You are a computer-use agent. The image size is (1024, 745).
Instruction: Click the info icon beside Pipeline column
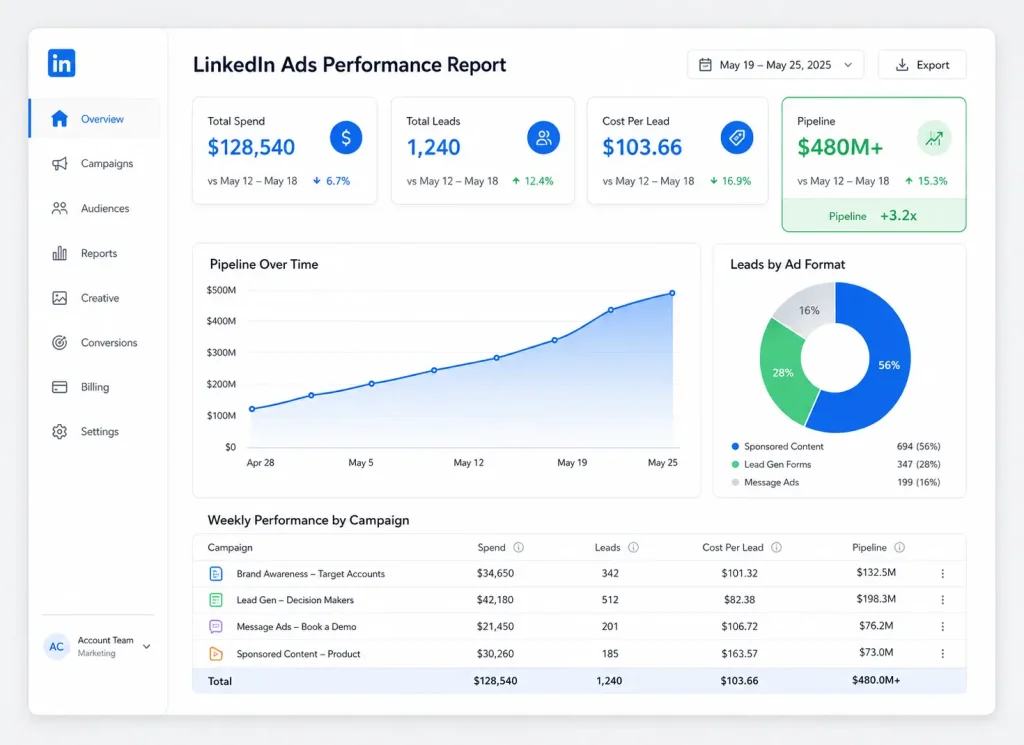[899, 547]
